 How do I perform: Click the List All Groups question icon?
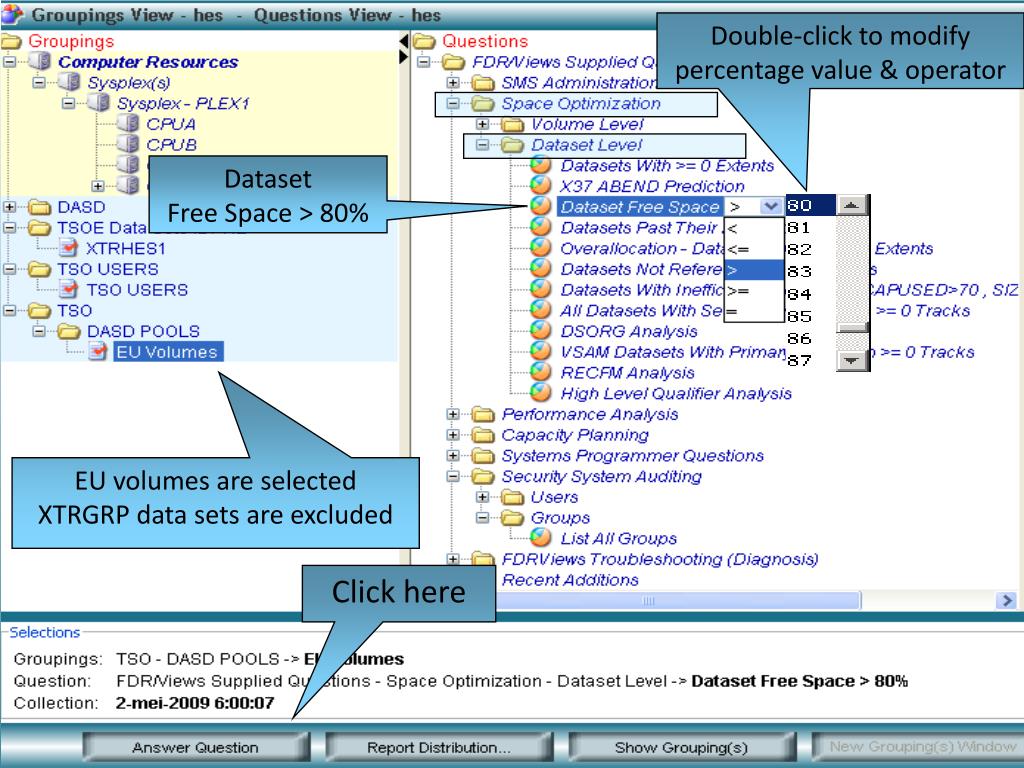[541, 538]
